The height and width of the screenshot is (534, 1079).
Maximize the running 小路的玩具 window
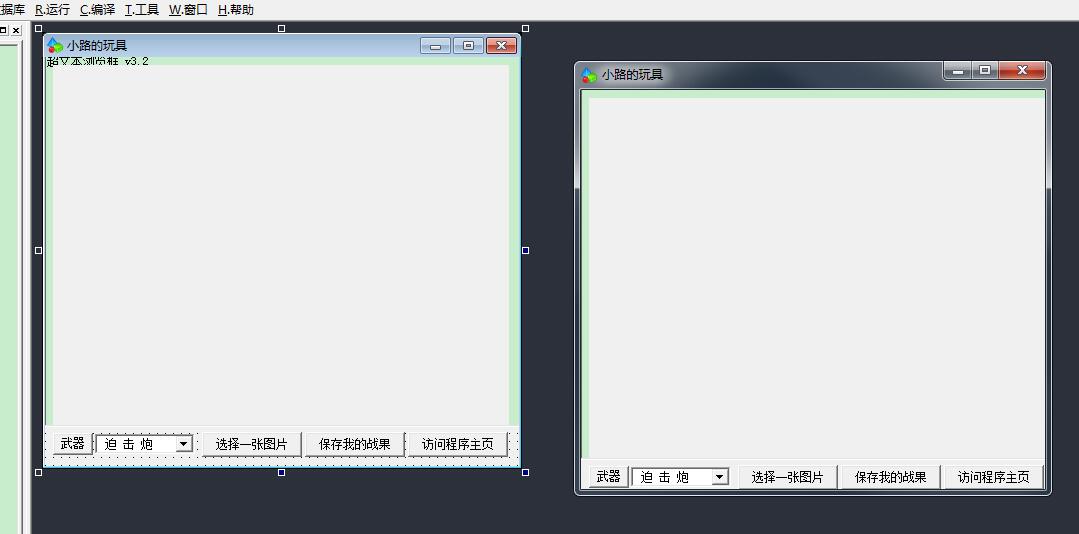pyautogui.click(x=985, y=71)
